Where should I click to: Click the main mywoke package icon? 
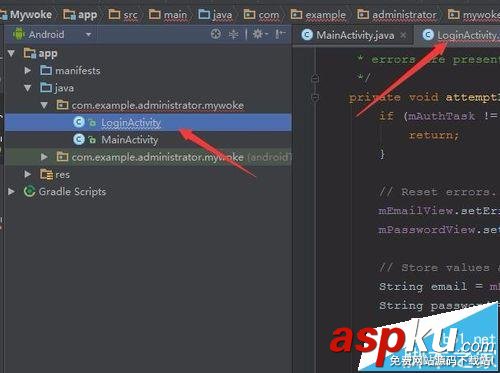(62, 105)
